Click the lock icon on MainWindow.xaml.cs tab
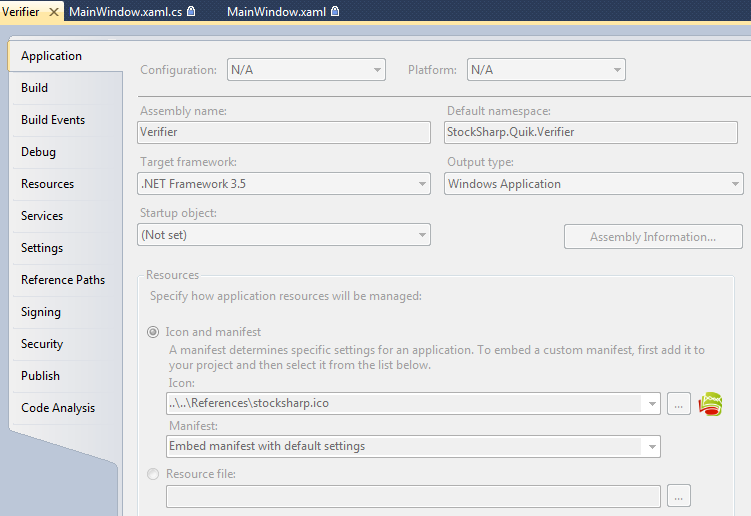Screen dimensions: 751x516 tap(191, 11)
